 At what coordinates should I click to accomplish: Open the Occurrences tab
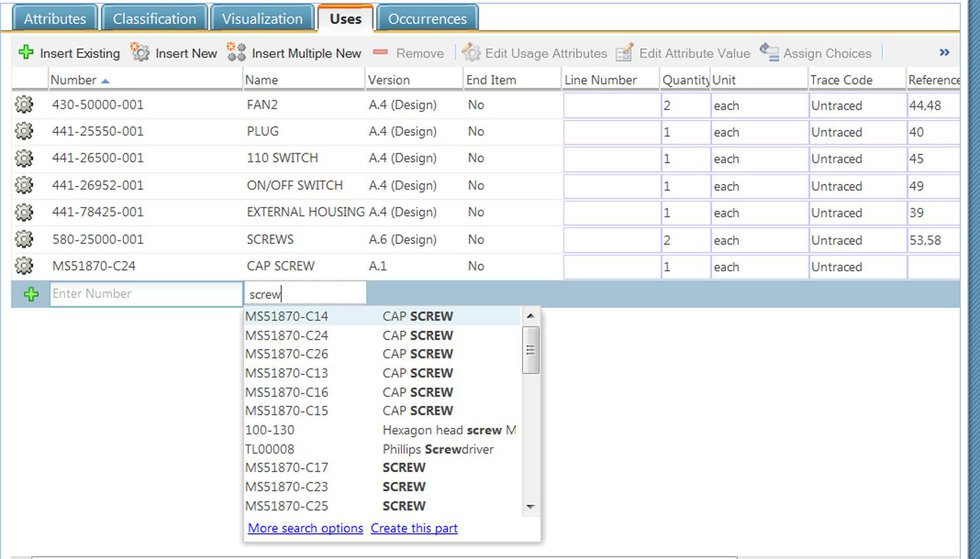(x=427, y=19)
